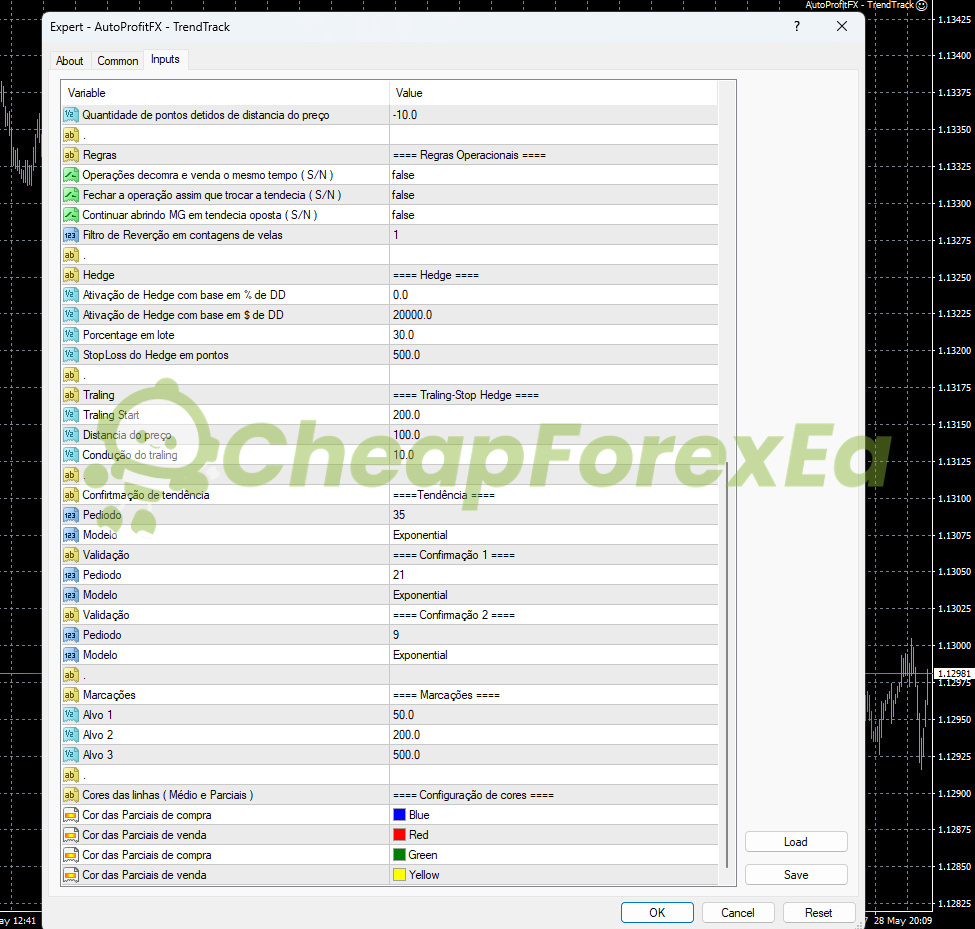Open help with the question mark button
975x929 pixels.
coord(797,26)
